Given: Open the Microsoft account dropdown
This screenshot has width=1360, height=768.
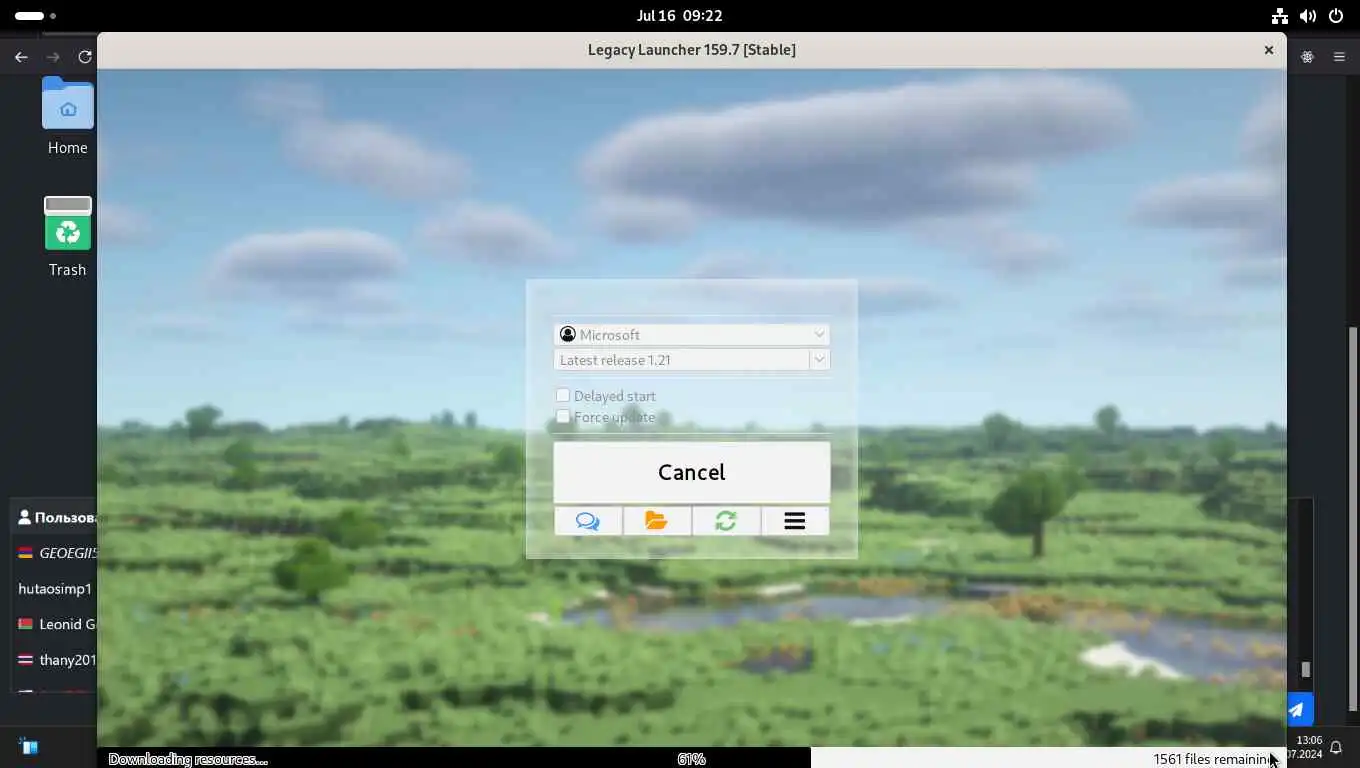Looking at the screenshot, I should (x=692, y=334).
